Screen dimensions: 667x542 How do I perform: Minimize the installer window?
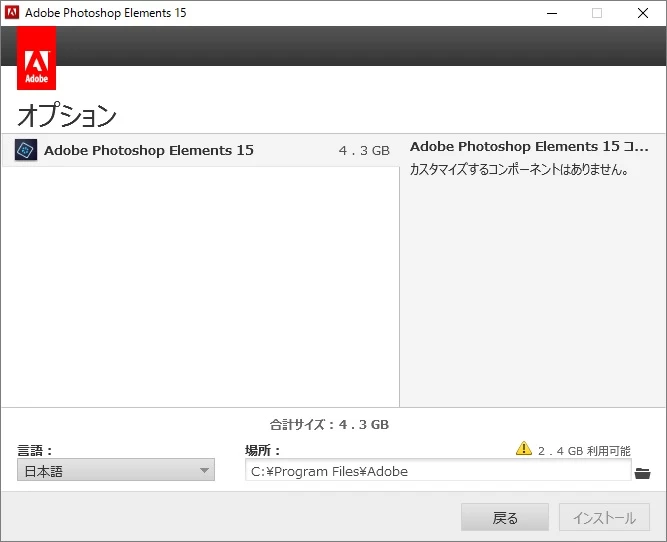tap(552, 13)
